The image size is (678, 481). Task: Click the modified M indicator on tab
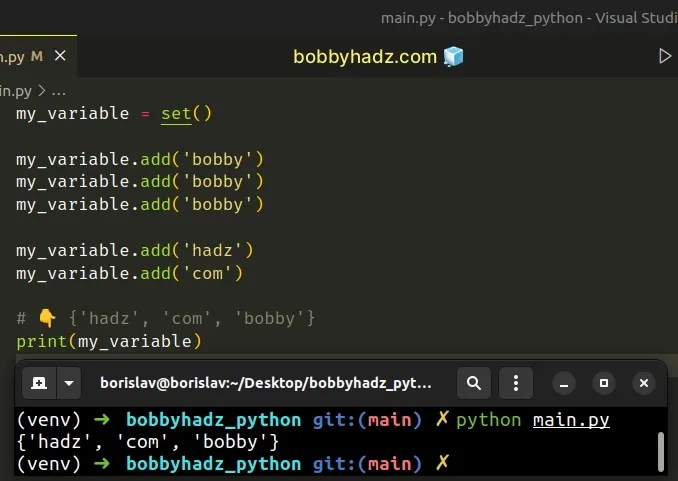37,56
